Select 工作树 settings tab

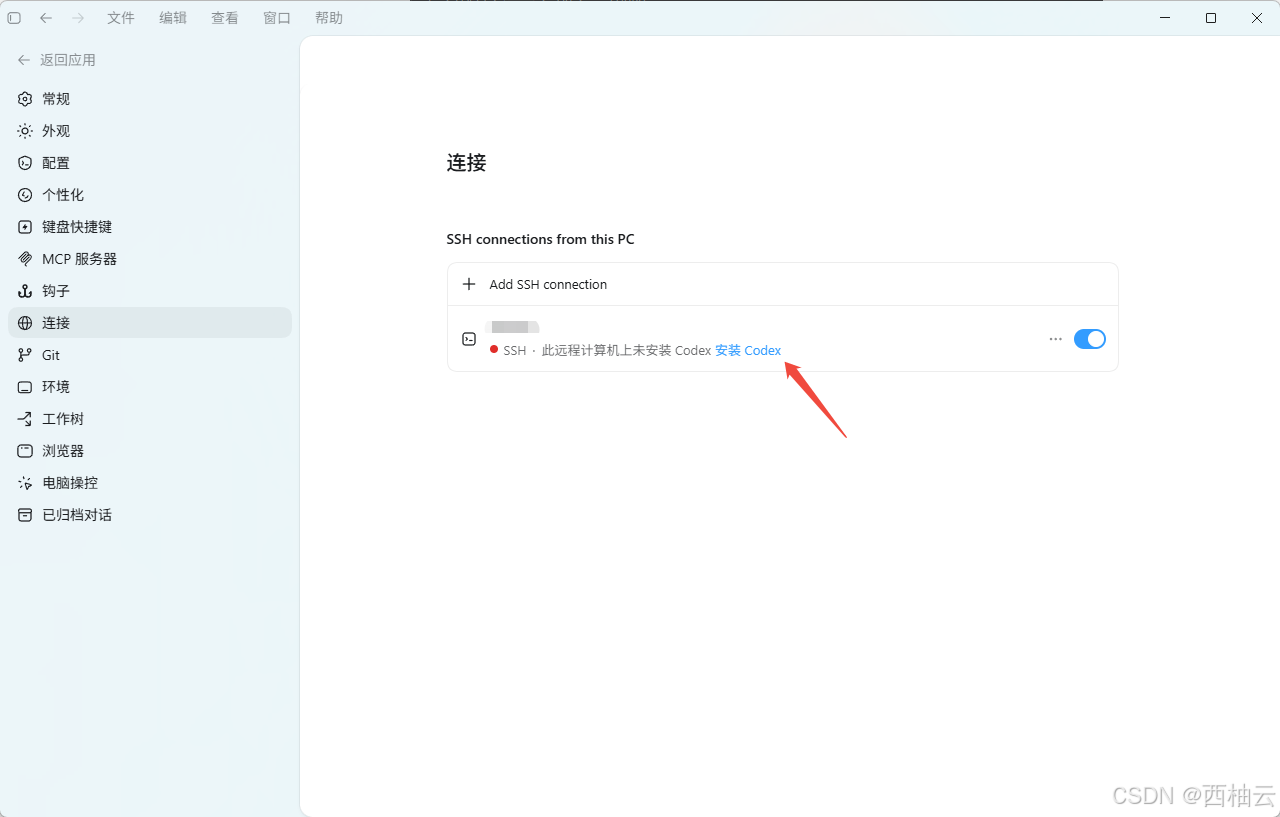(150, 419)
